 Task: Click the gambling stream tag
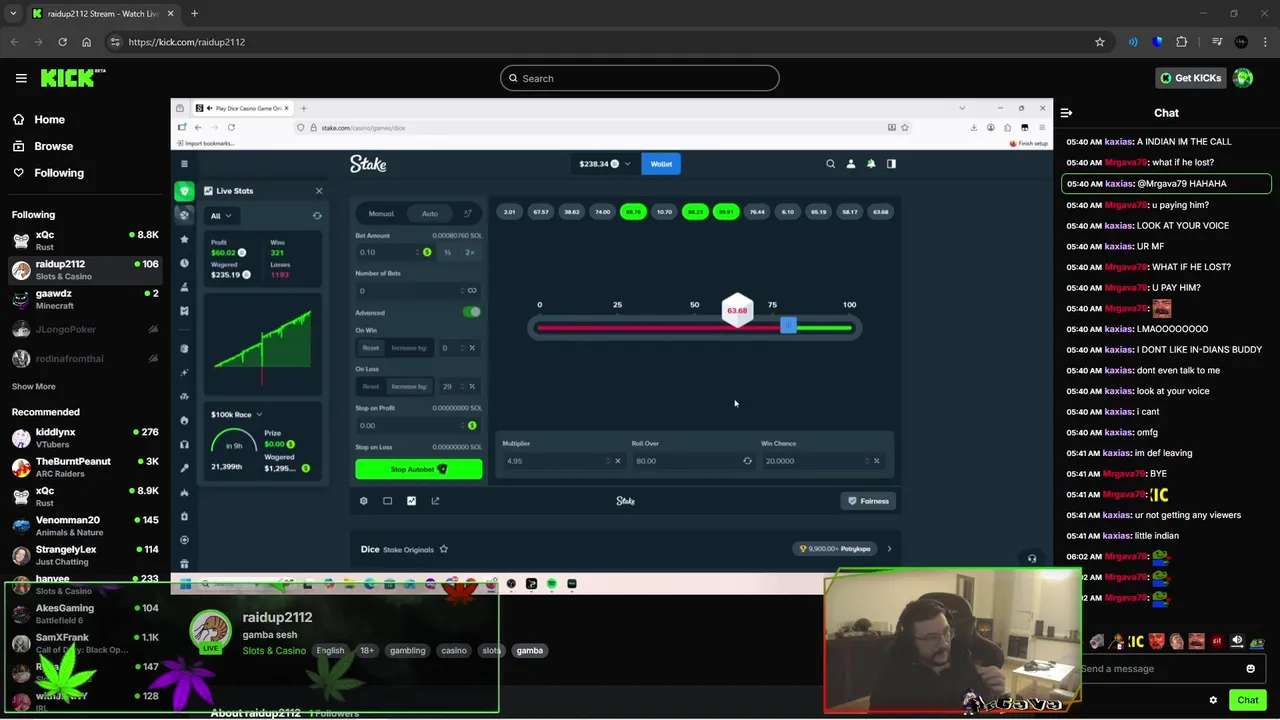pos(407,651)
